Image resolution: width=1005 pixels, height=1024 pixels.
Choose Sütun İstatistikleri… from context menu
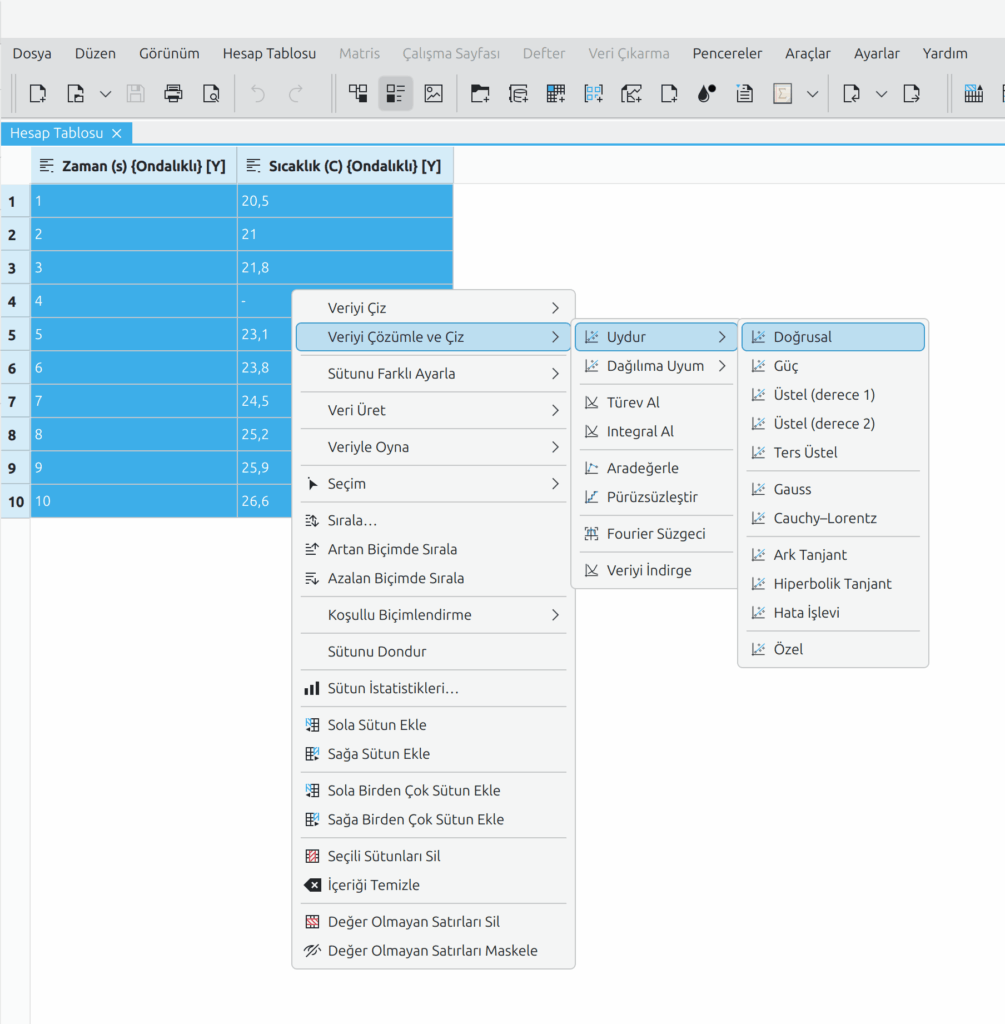point(434,688)
